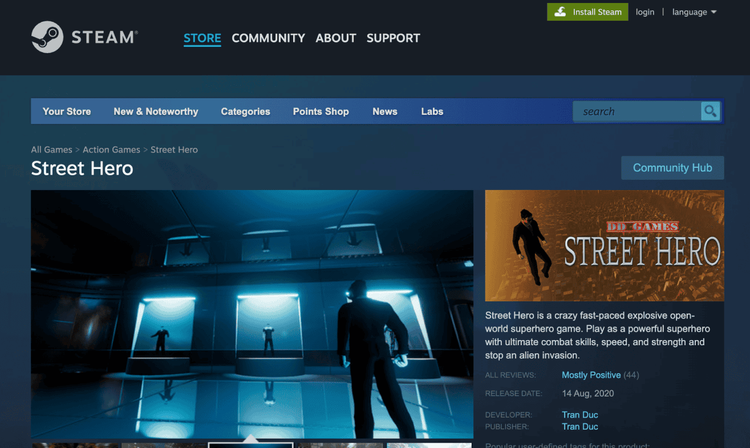Image resolution: width=750 pixels, height=448 pixels.
Task: Click the 'Street Hero' page title
Action: pyautogui.click(x=82, y=168)
